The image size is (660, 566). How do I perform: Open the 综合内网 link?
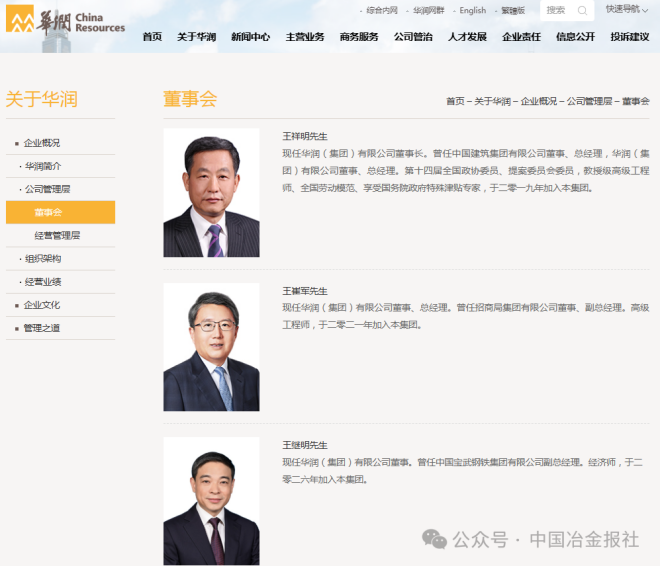click(381, 11)
